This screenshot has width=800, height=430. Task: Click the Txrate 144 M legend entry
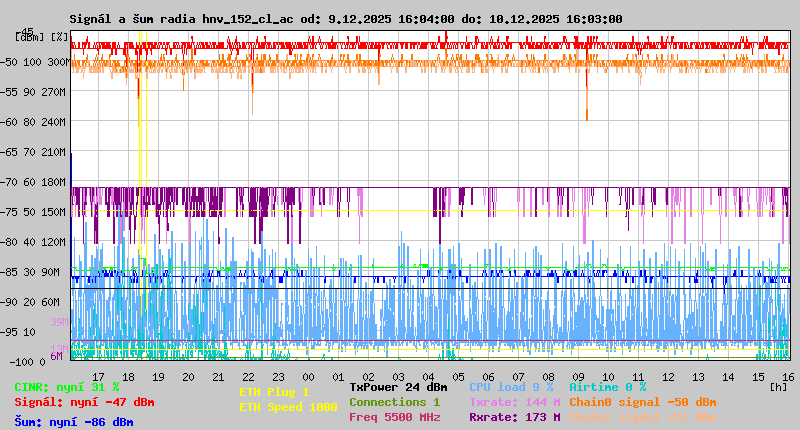point(514,402)
